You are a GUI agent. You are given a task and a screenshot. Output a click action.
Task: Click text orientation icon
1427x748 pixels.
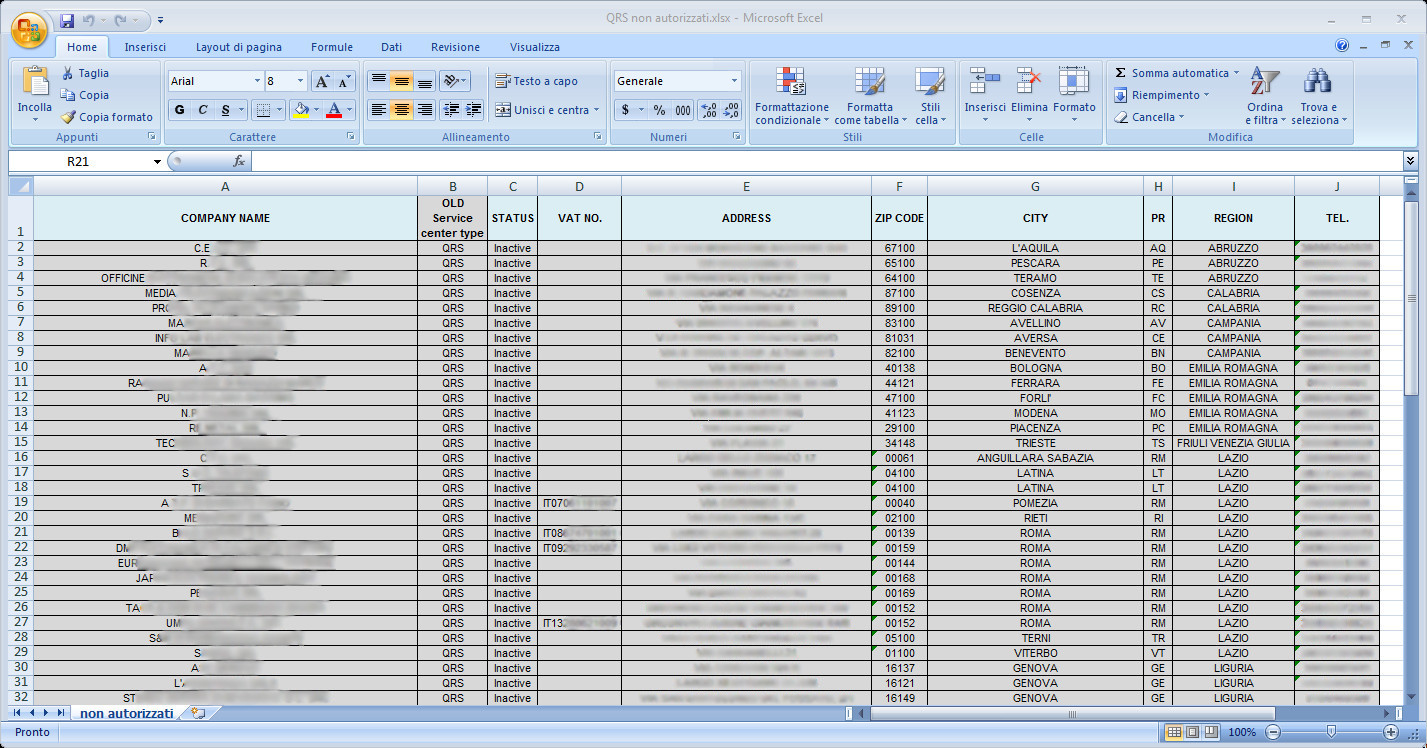click(x=453, y=81)
